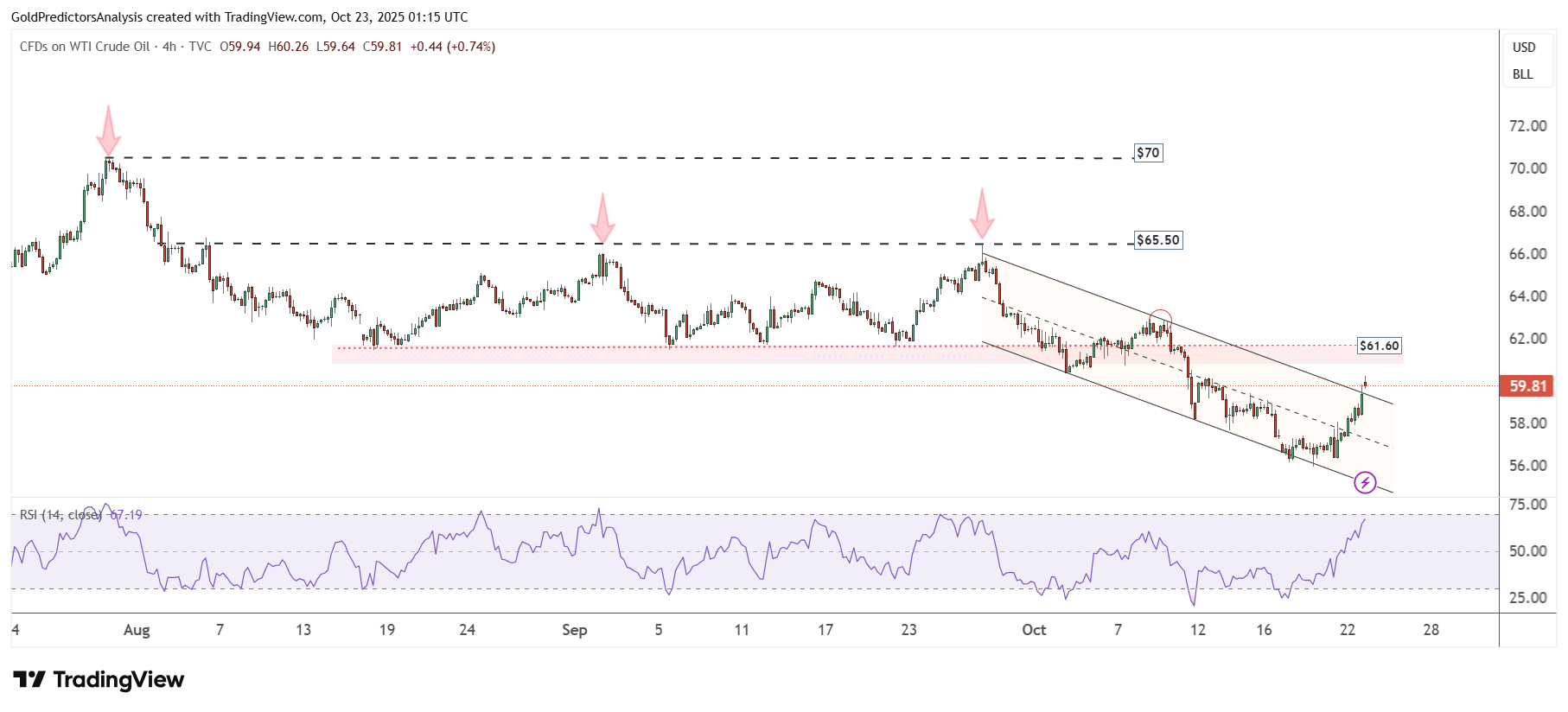
Task: Select the $61.60 support level label
Action: 1379,346
